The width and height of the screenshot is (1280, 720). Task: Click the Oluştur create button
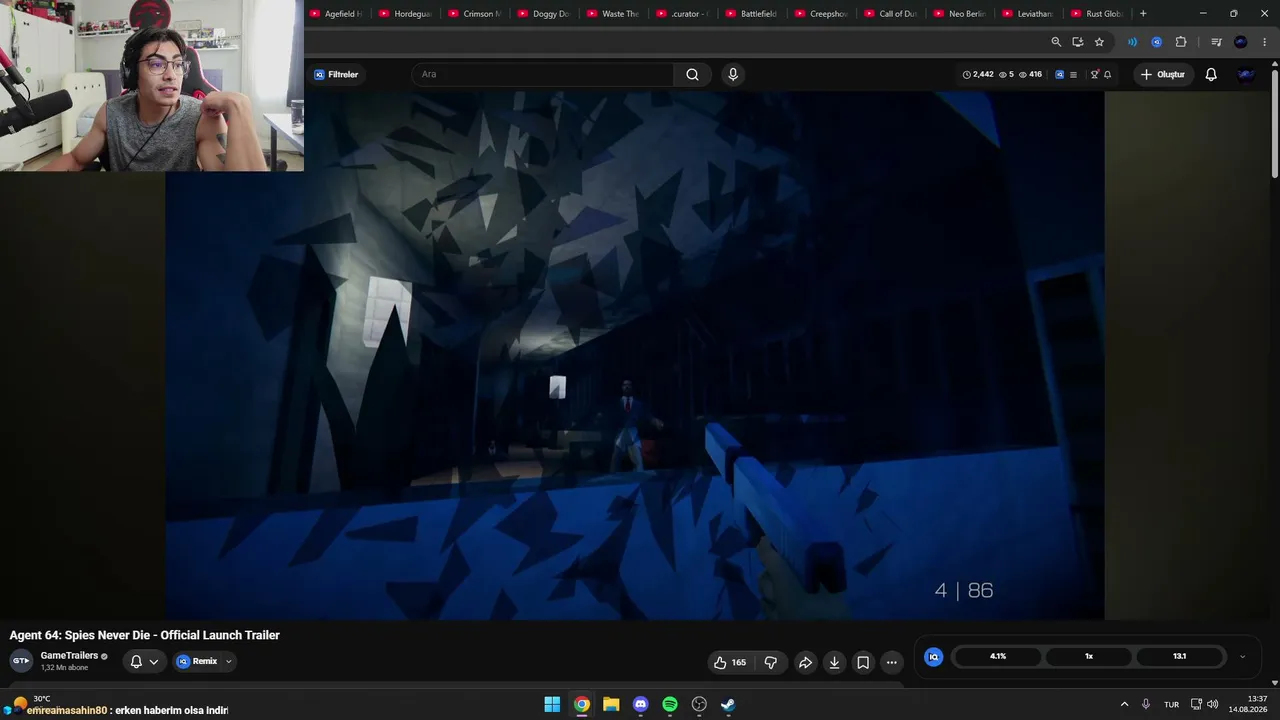(x=1163, y=74)
